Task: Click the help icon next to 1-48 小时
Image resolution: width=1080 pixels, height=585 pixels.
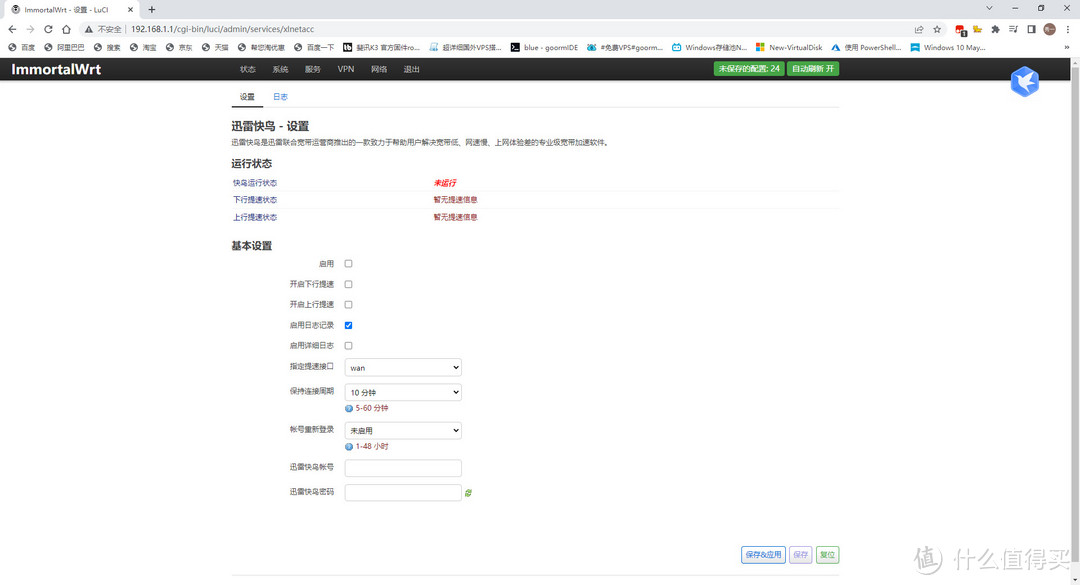Action: (349, 446)
